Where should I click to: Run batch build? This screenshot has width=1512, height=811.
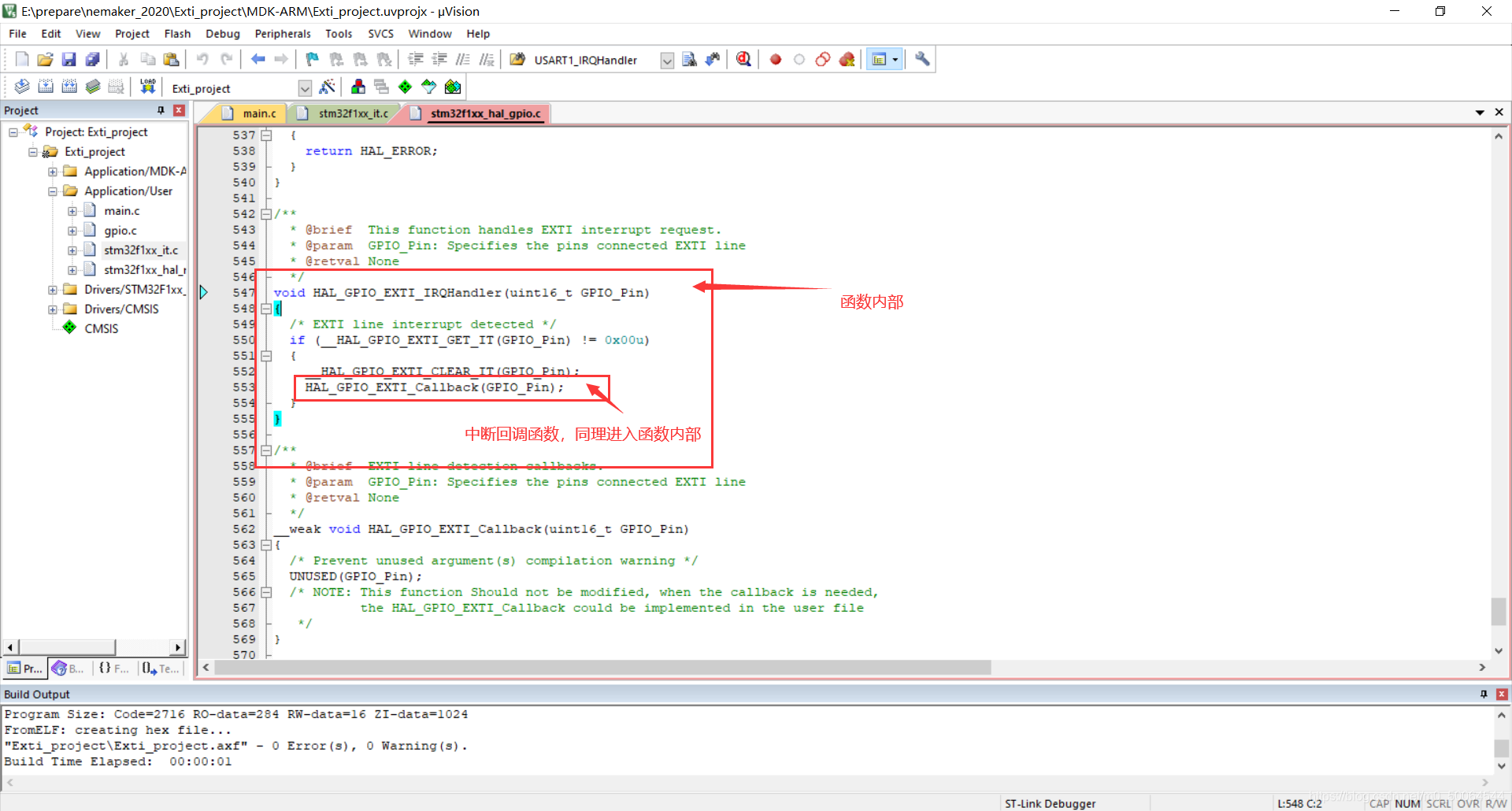click(93, 87)
